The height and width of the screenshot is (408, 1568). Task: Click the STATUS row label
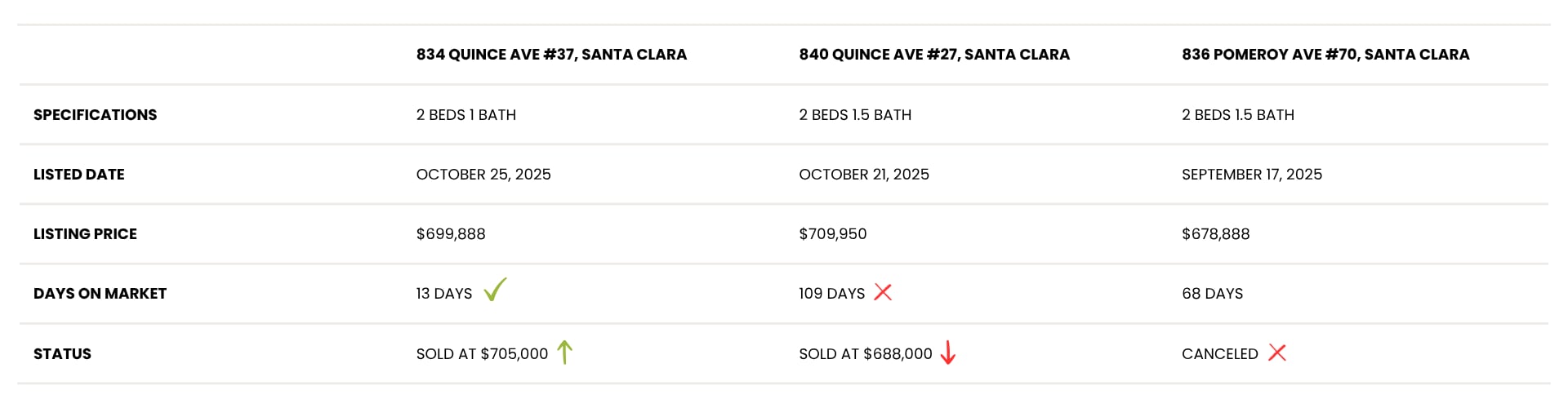[62, 354]
